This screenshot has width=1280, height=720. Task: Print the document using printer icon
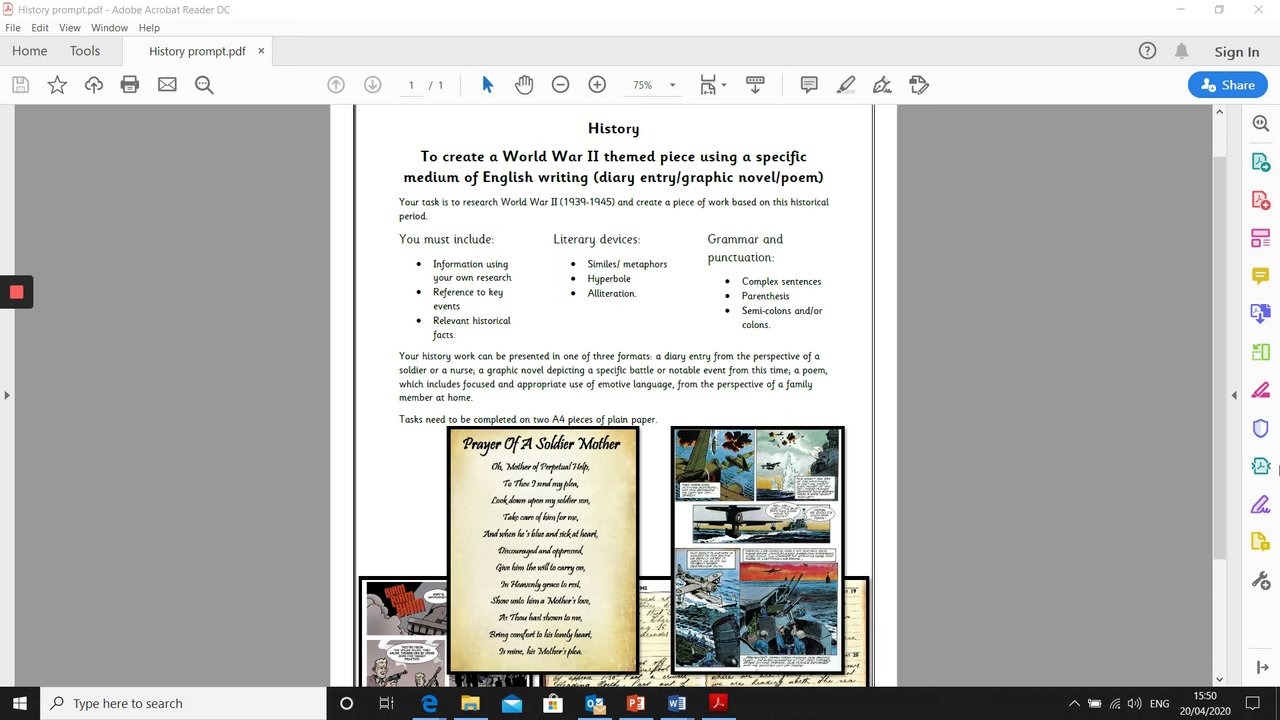pos(130,85)
